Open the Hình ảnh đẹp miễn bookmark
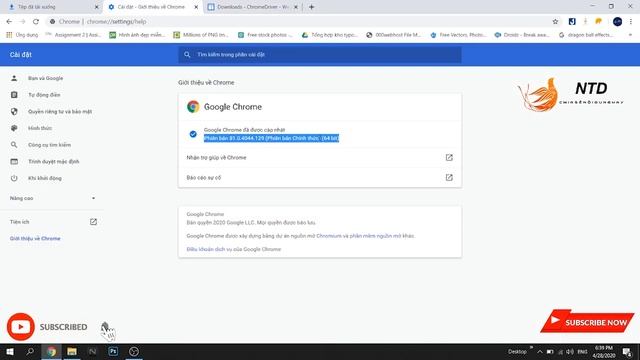Viewport: 640px width, 360px height. (x=137, y=35)
